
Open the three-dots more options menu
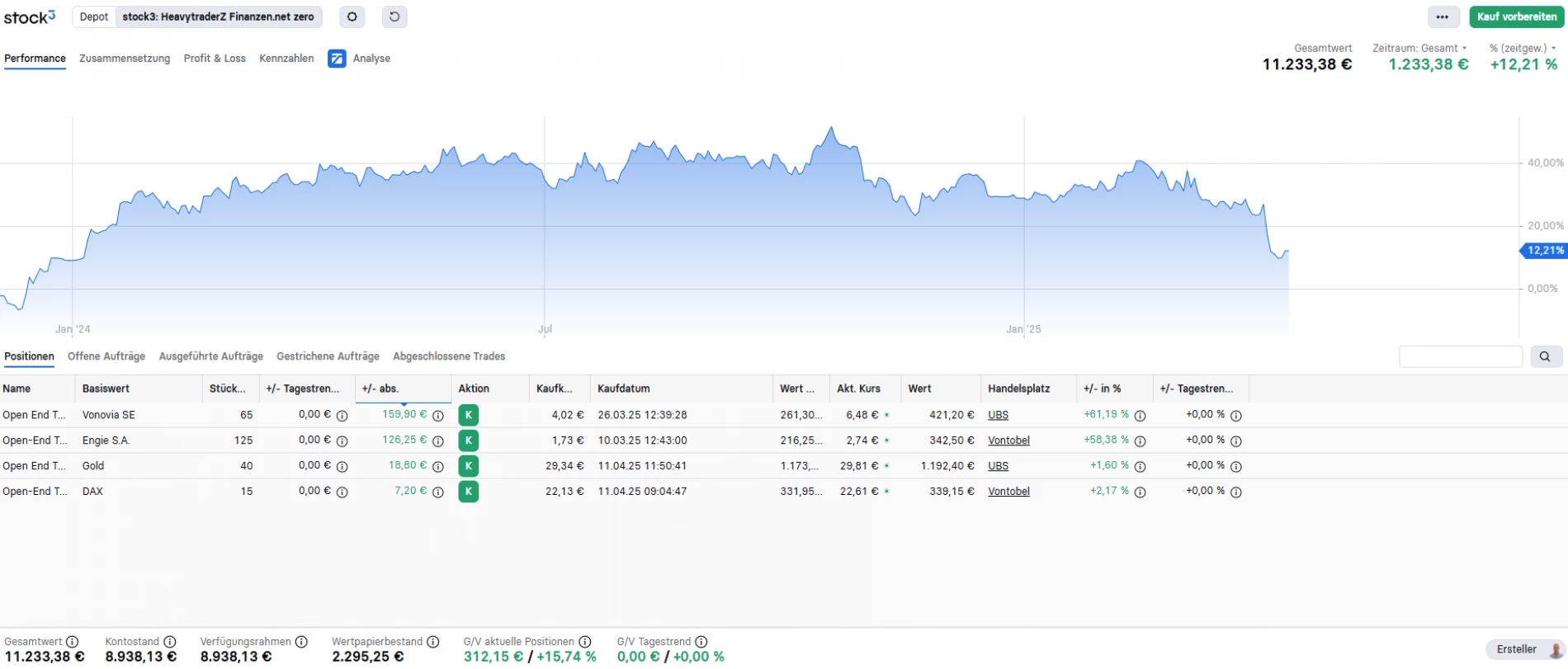pyautogui.click(x=1442, y=16)
